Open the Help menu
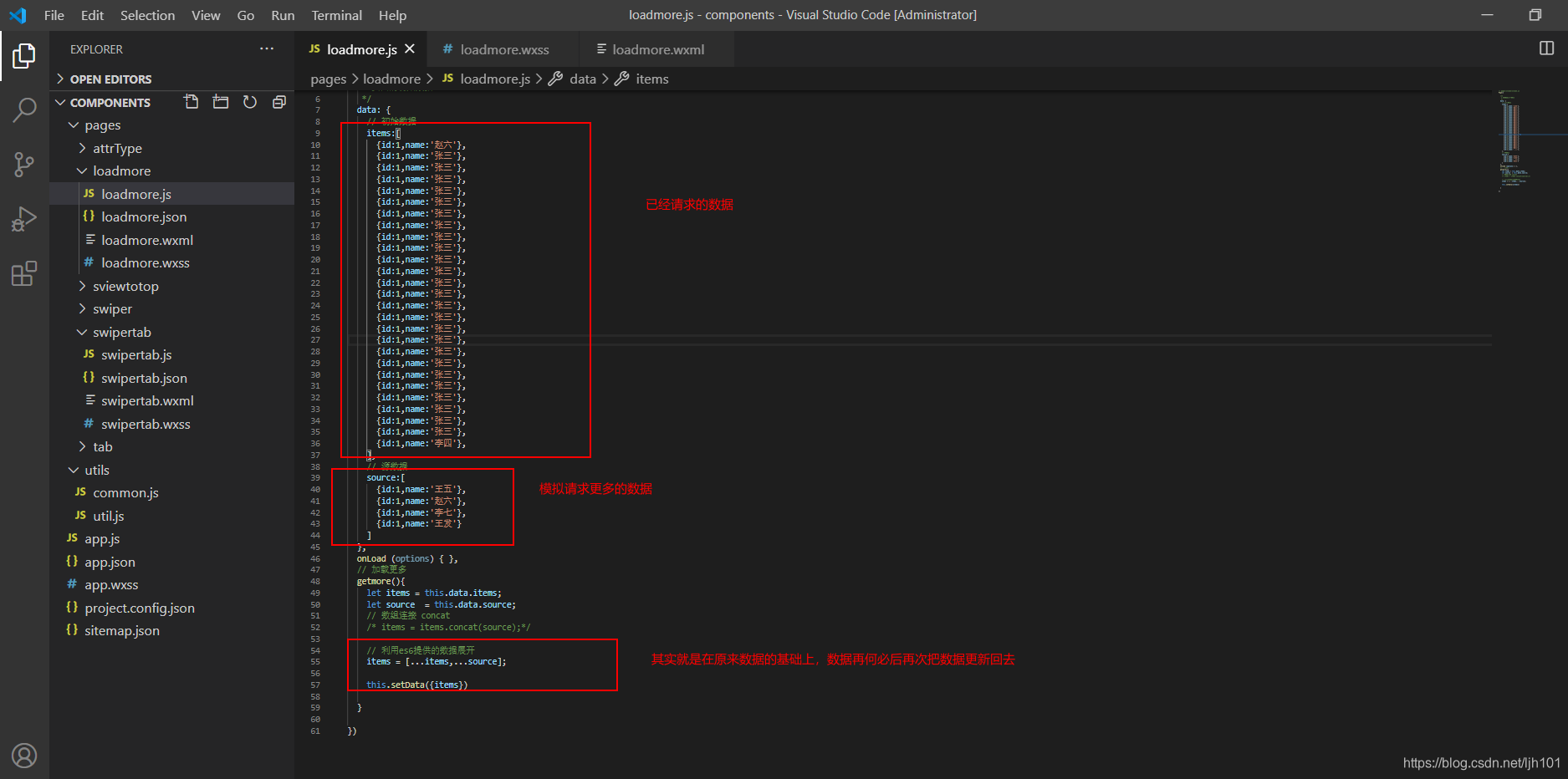 (392, 15)
